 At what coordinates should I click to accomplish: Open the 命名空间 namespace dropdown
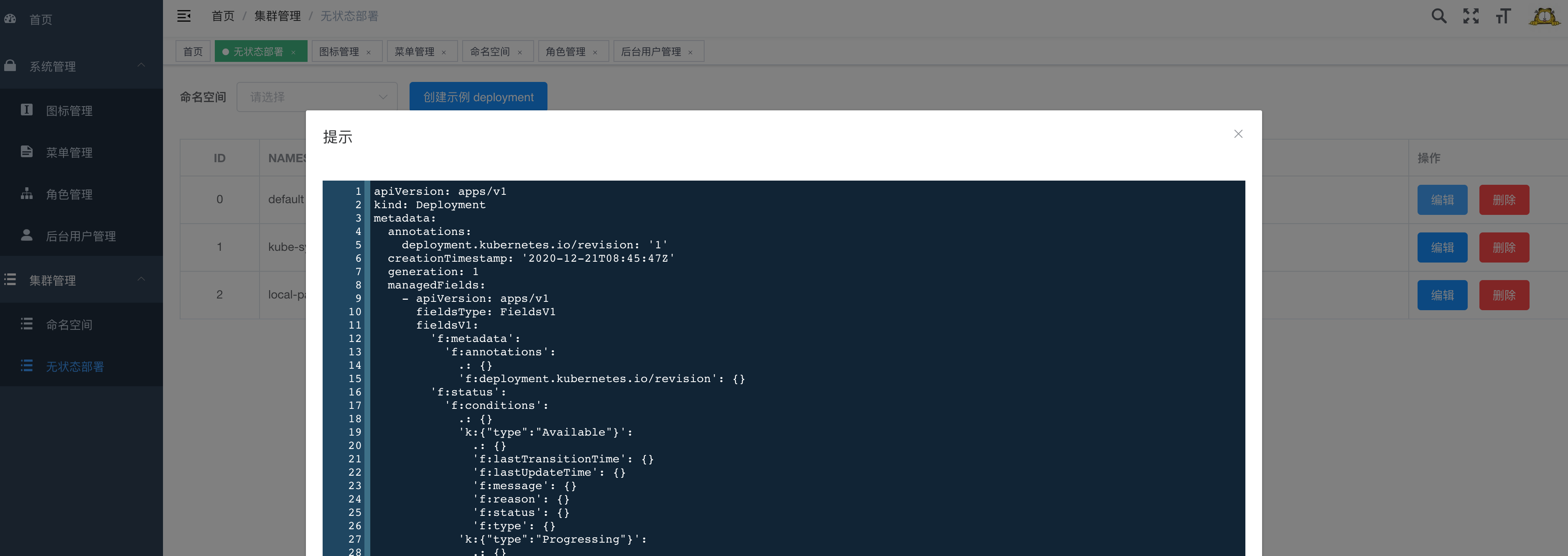pos(316,97)
